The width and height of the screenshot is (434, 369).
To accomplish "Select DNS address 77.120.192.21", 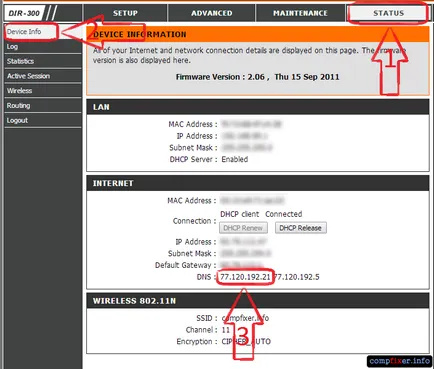I will tap(245, 277).
